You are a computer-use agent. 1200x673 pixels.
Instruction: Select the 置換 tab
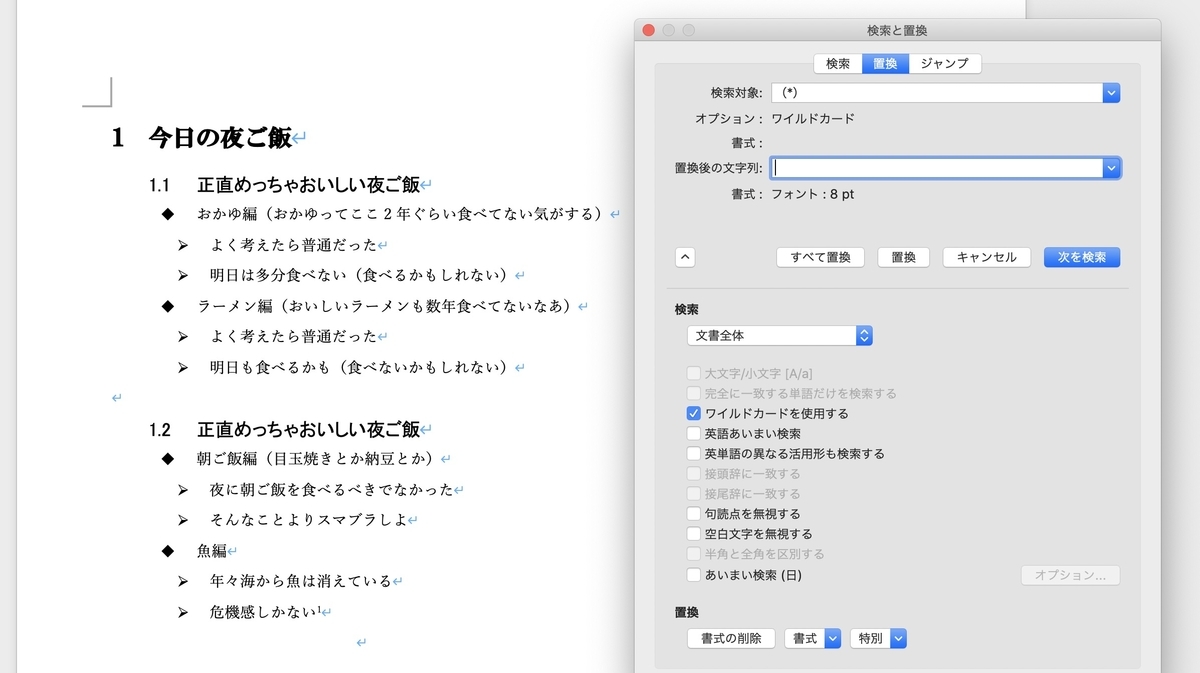pos(884,63)
